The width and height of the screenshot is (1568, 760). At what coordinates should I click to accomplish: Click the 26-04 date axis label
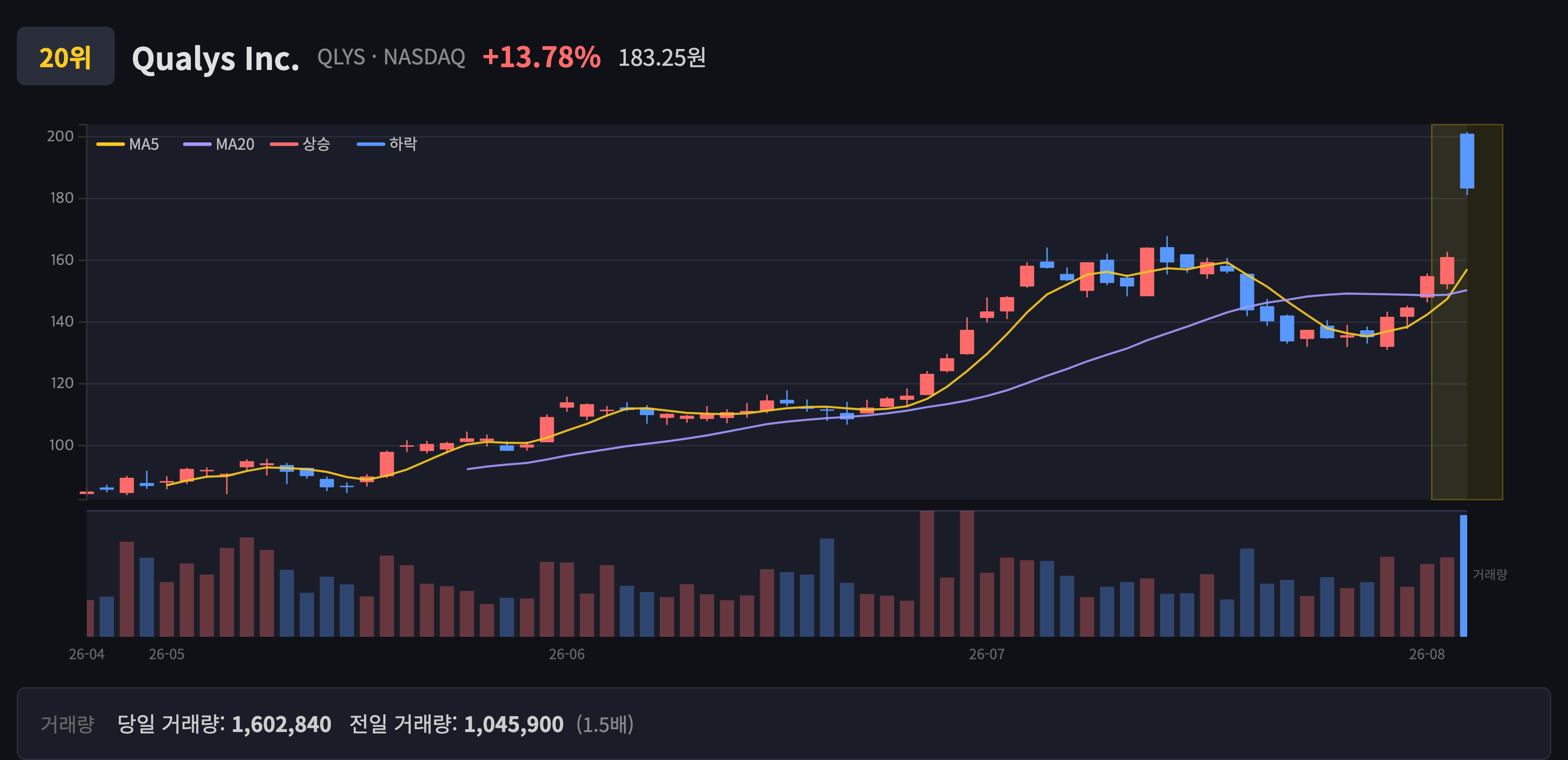point(86,654)
